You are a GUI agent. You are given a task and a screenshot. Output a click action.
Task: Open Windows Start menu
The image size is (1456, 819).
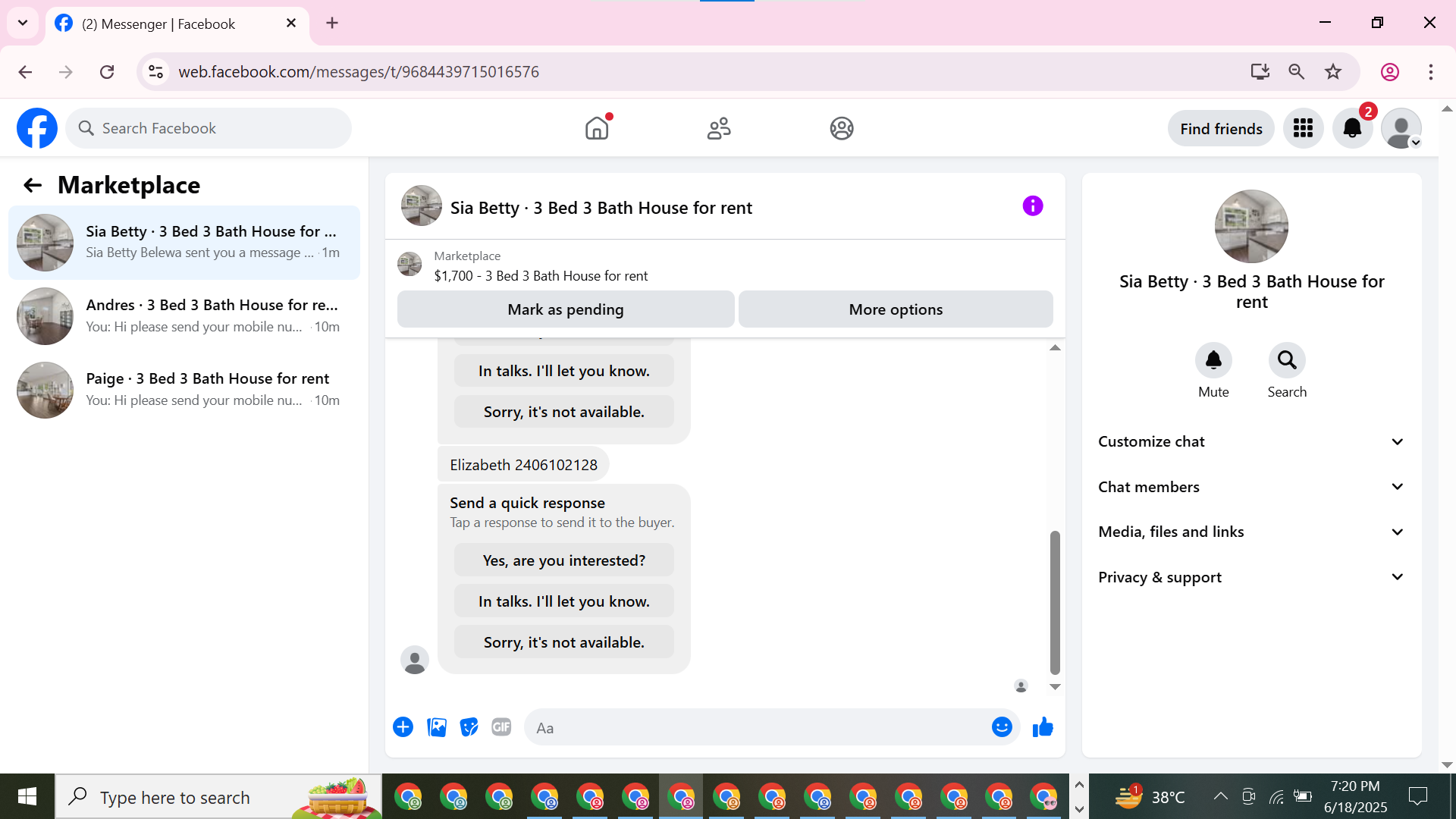pos(27,796)
